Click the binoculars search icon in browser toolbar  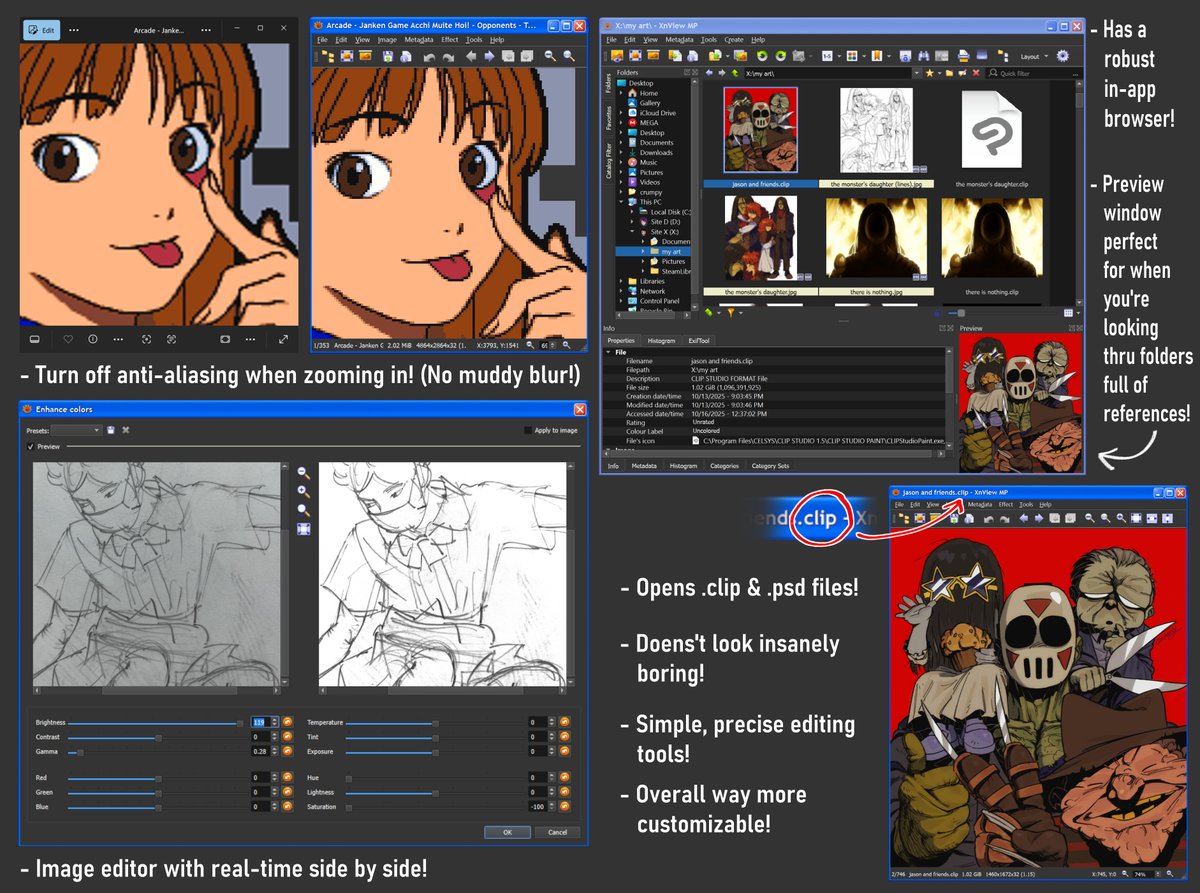pyautogui.click(x=923, y=56)
